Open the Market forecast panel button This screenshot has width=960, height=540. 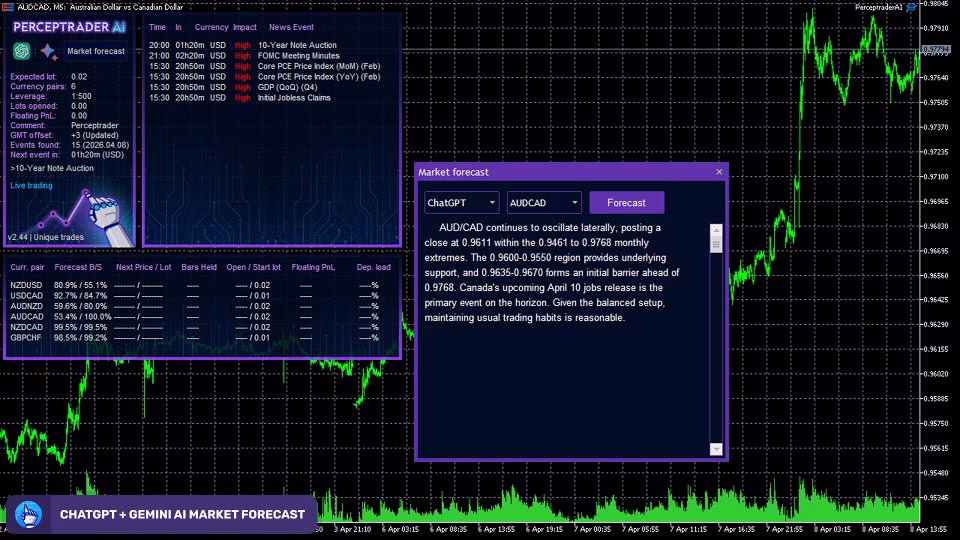coord(96,51)
